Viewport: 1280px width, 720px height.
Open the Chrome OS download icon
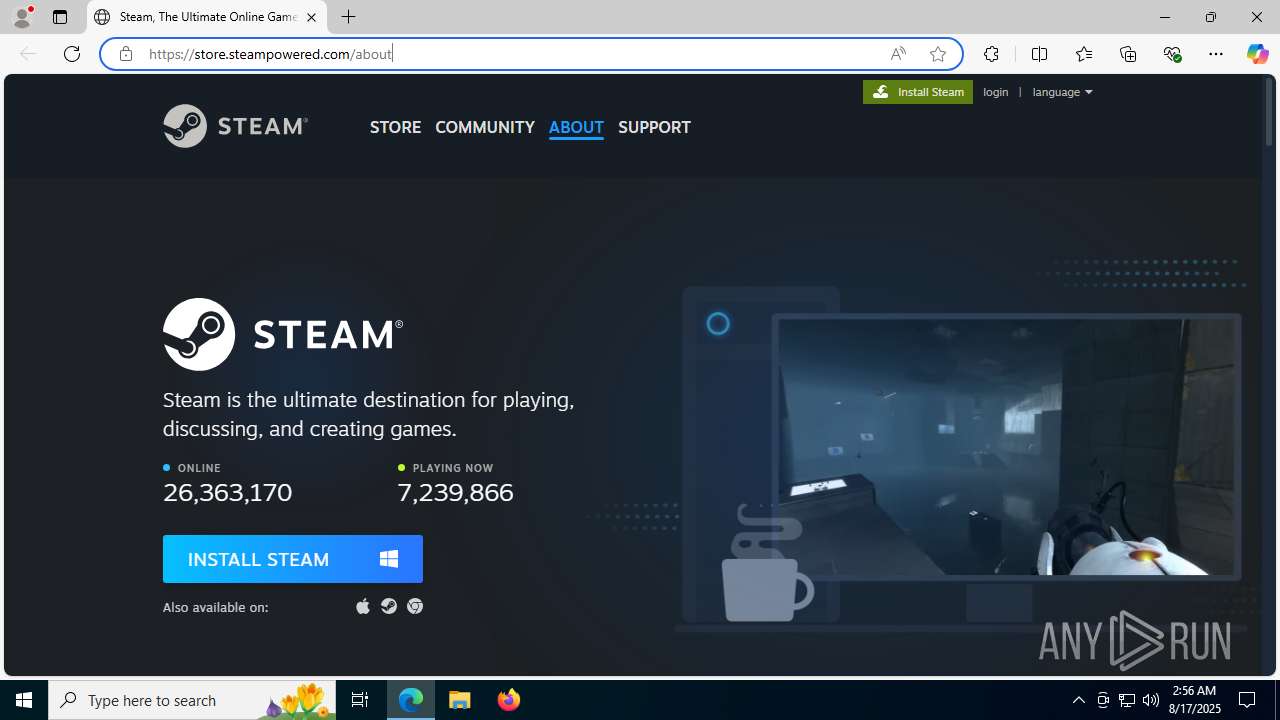[415, 606]
